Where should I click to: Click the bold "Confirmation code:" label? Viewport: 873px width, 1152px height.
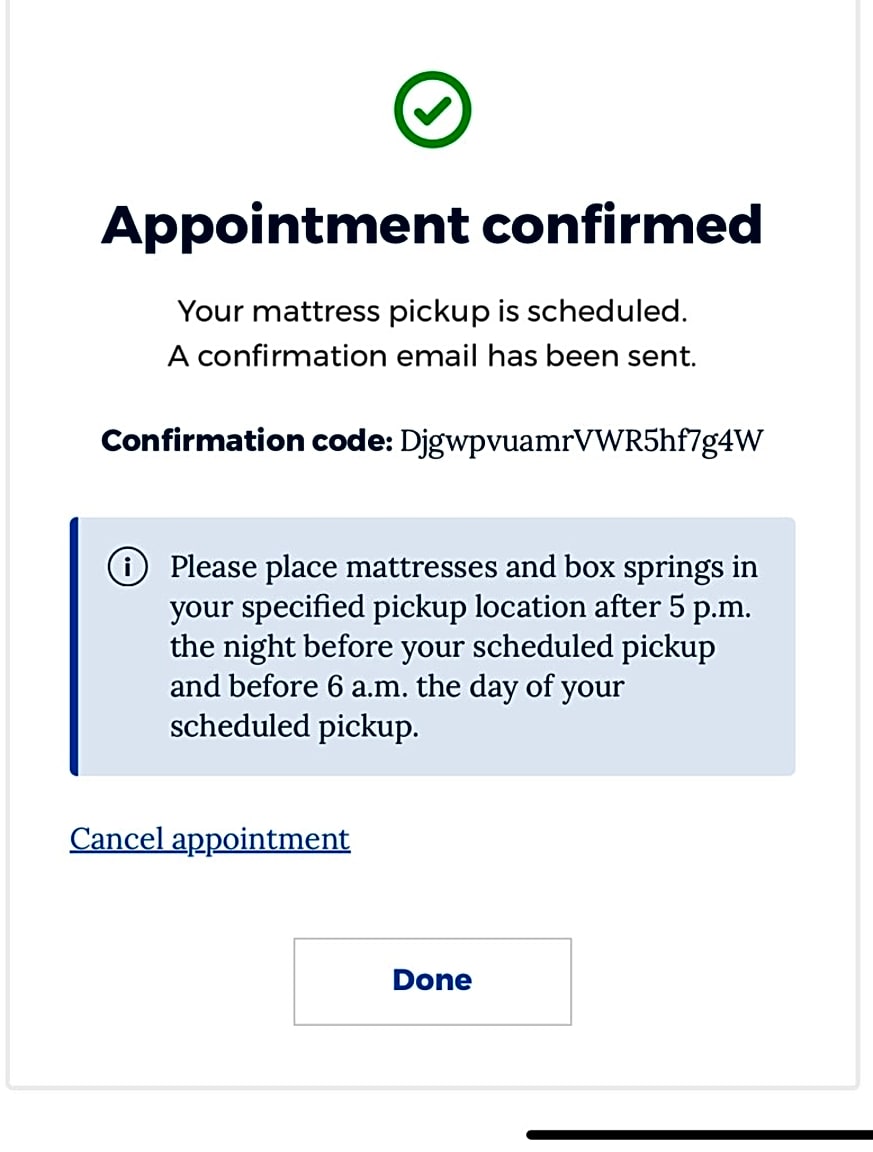pos(246,441)
